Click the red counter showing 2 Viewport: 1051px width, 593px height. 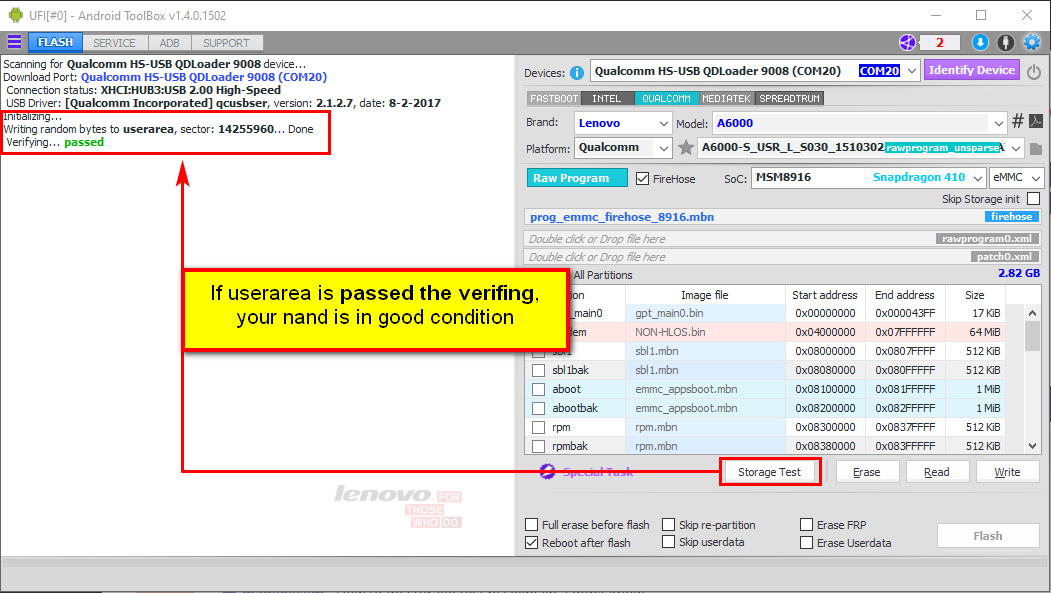tap(940, 43)
